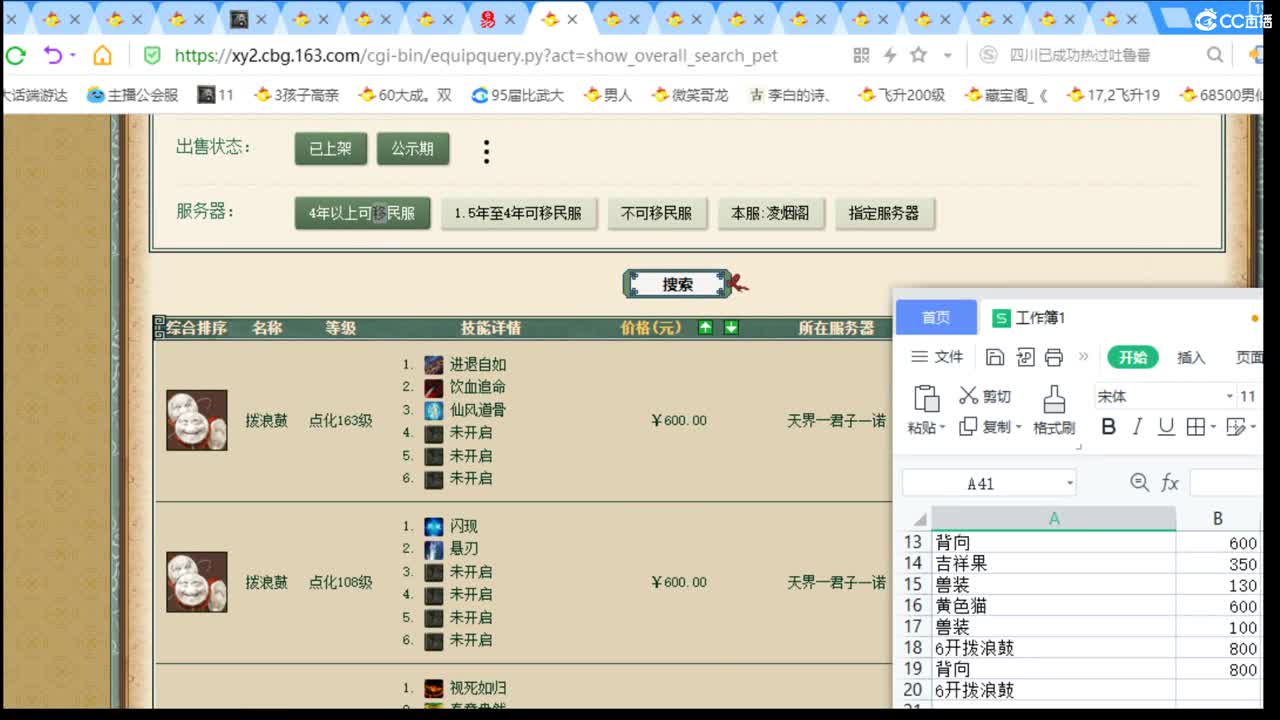Open the 108级 拨浪鼓 pet thumbnail
The height and width of the screenshot is (720, 1280).
pyautogui.click(x=196, y=582)
